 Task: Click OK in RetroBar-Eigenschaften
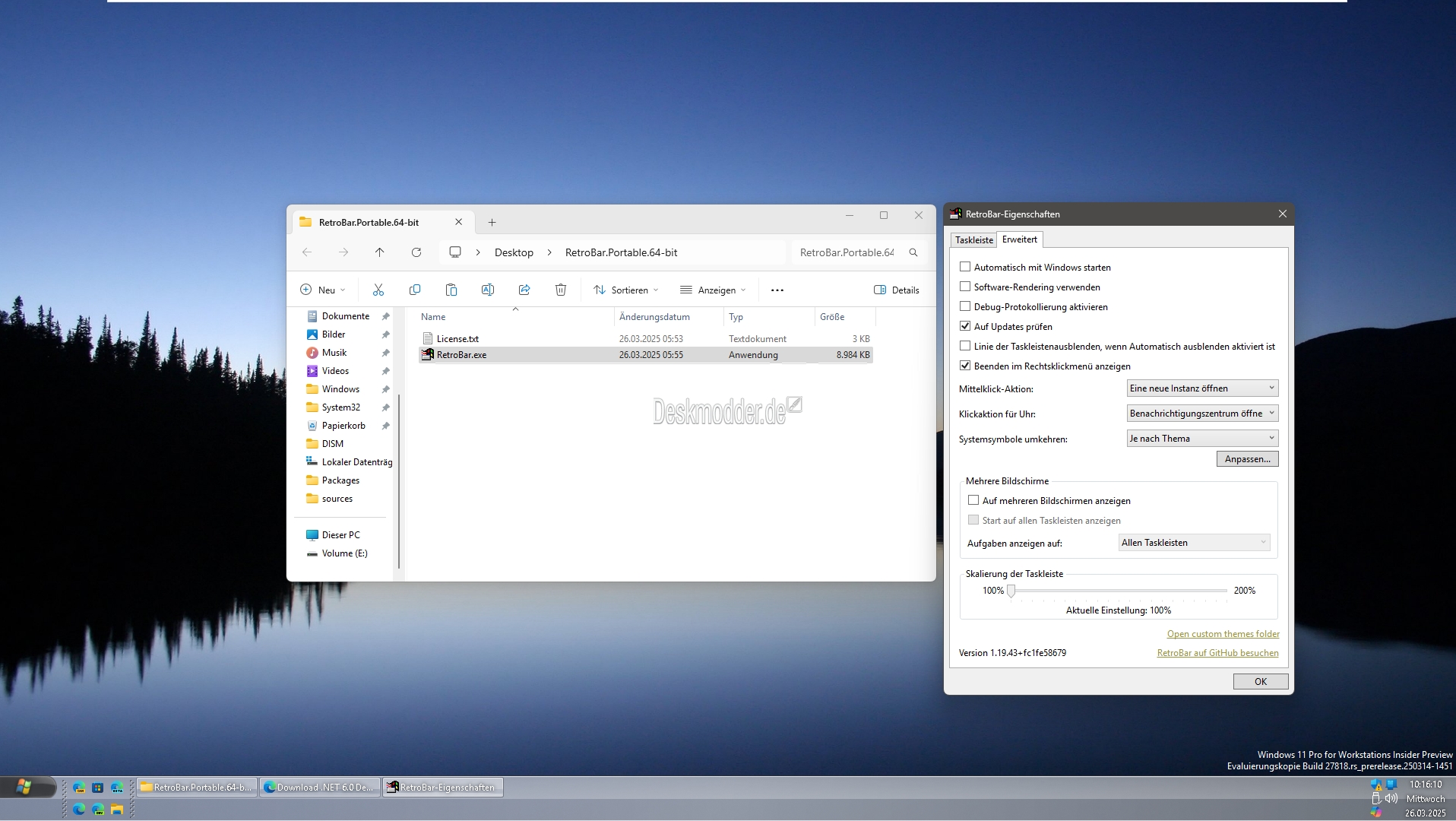click(x=1261, y=682)
